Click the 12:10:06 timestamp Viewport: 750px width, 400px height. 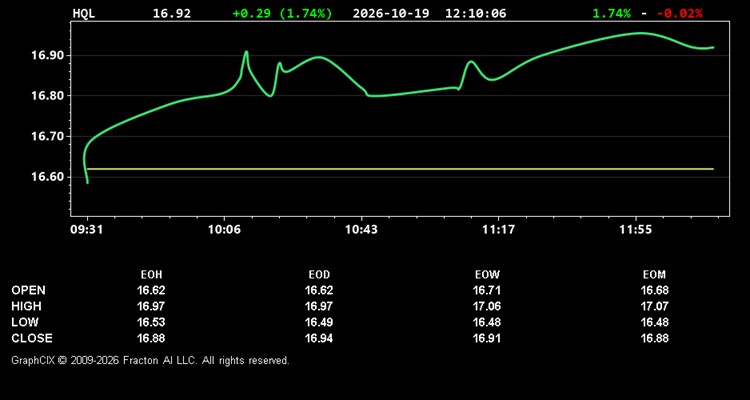475,14
